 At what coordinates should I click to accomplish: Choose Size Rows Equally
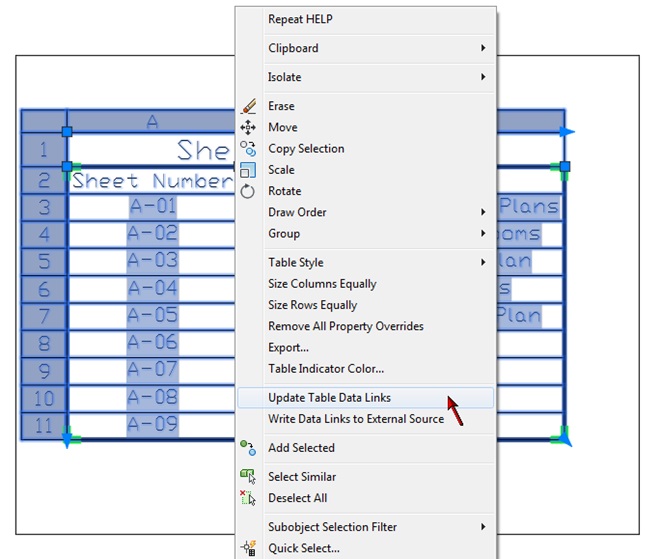(366, 305)
